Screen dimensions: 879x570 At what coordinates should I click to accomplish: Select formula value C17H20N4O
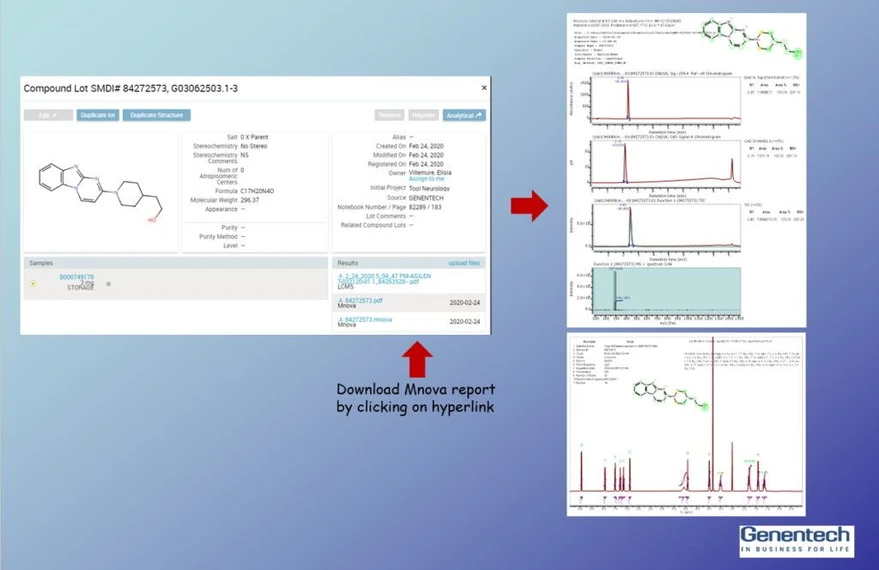257,191
